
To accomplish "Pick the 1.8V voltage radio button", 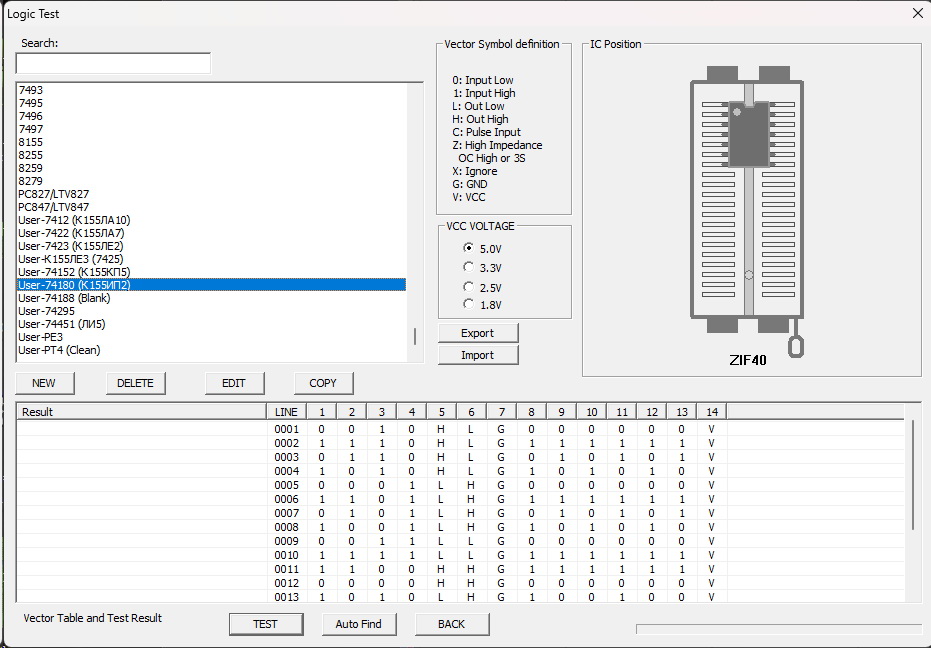I will [469, 304].
